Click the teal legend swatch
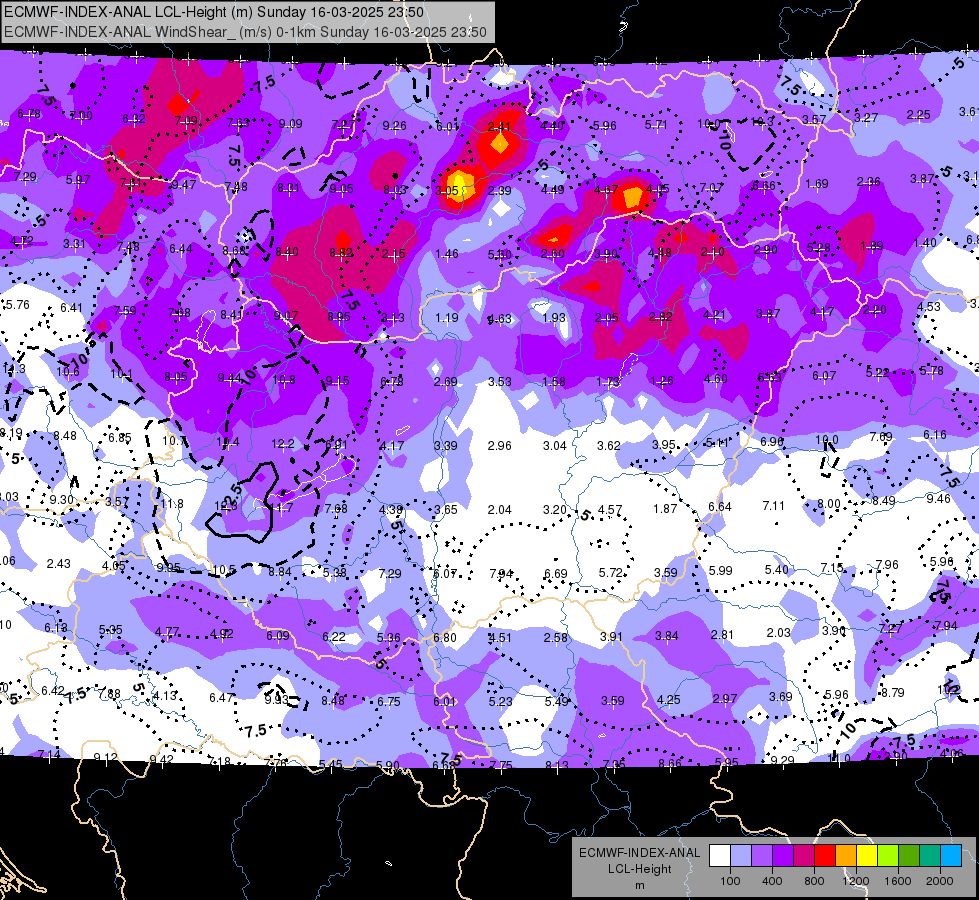Image resolution: width=979 pixels, height=900 pixels. (x=930, y=856)
